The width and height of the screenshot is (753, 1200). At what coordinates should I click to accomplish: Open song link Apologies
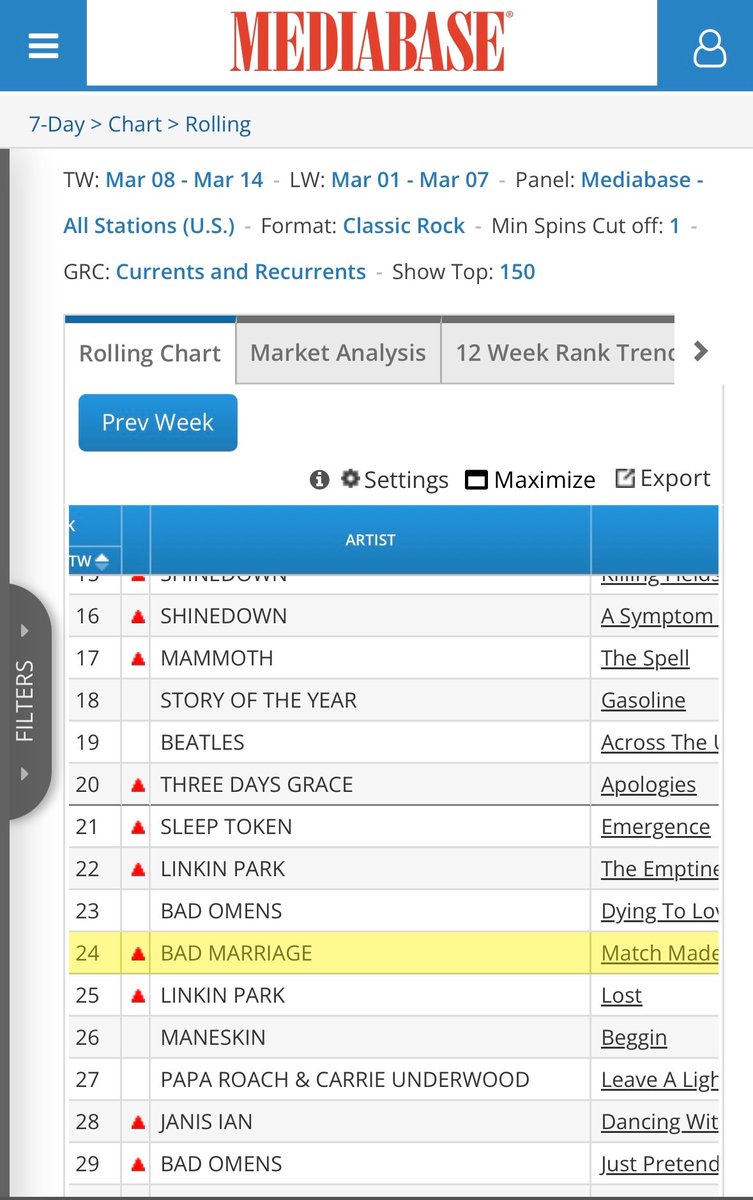[x=648, y=785]
